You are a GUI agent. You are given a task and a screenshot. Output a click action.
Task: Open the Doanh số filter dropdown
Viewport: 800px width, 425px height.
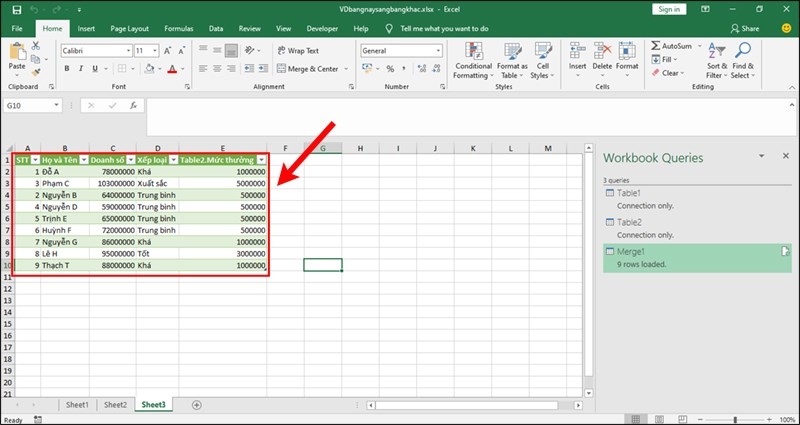pos(131,160)
